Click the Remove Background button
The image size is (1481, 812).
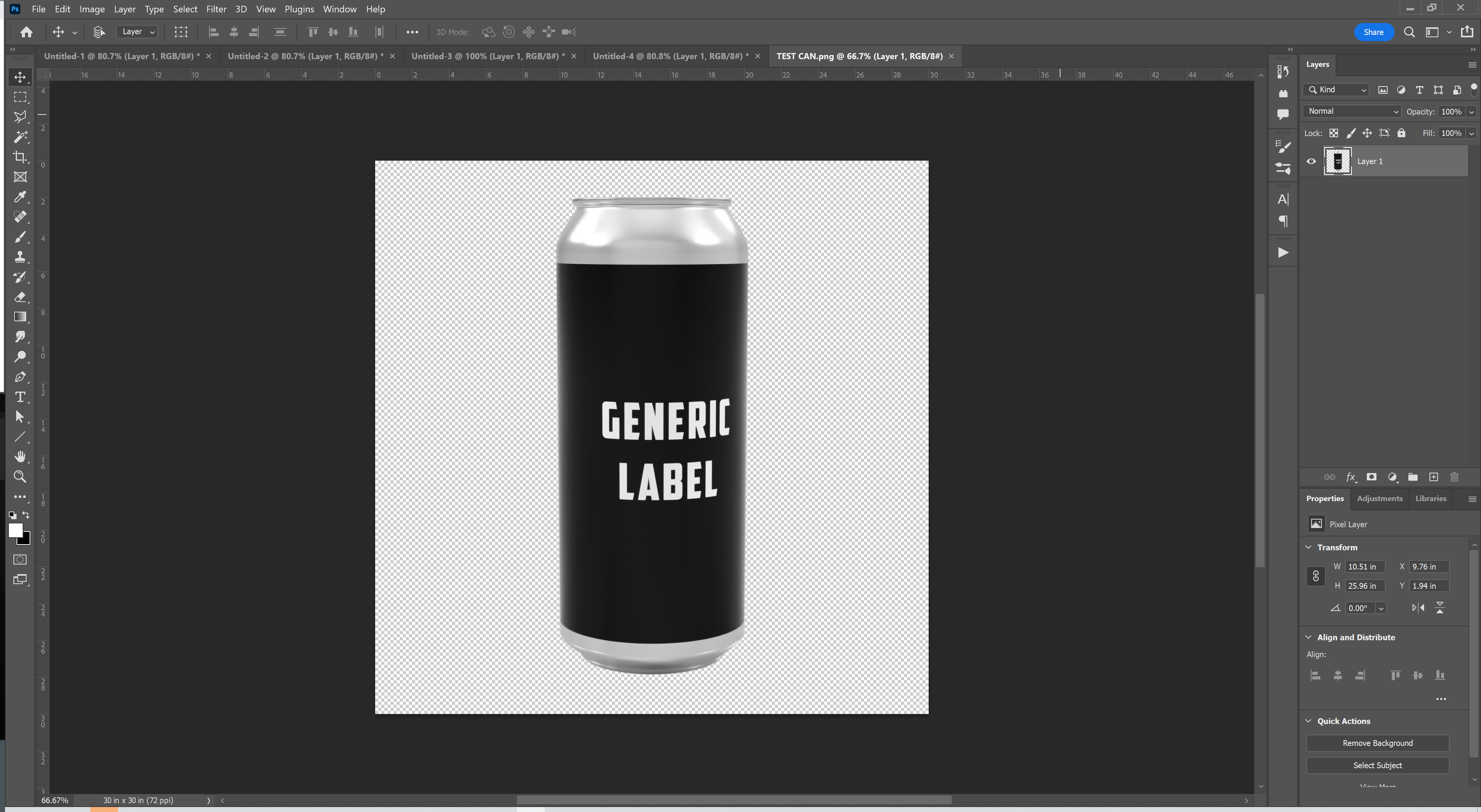pos(1378,742)
